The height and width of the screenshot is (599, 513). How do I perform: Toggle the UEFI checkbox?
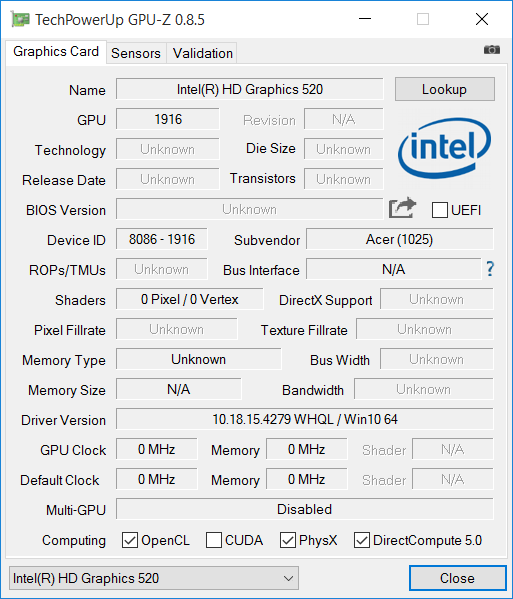pos(439,210)
